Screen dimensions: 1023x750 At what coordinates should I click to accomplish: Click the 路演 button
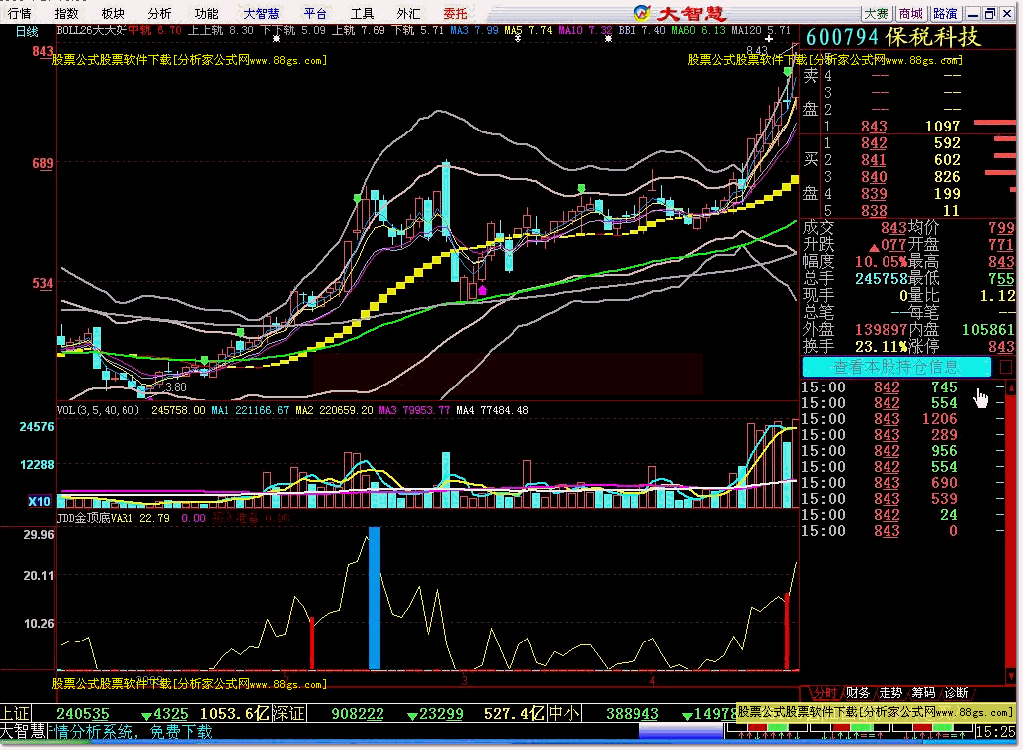(x=945, y=14)
